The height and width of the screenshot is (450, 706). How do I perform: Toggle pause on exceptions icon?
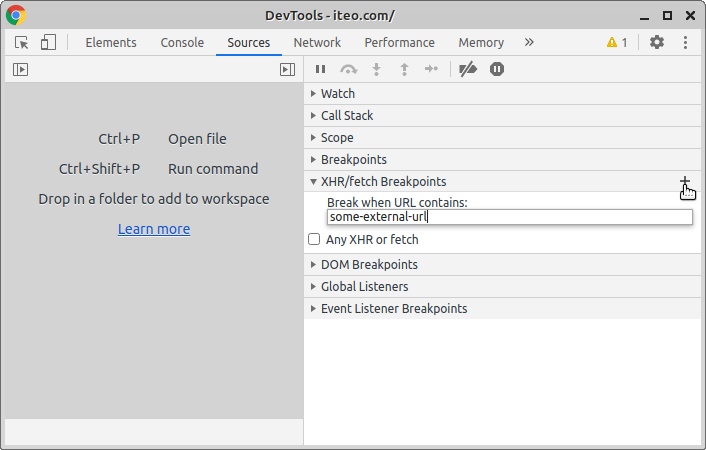(497, 69)
